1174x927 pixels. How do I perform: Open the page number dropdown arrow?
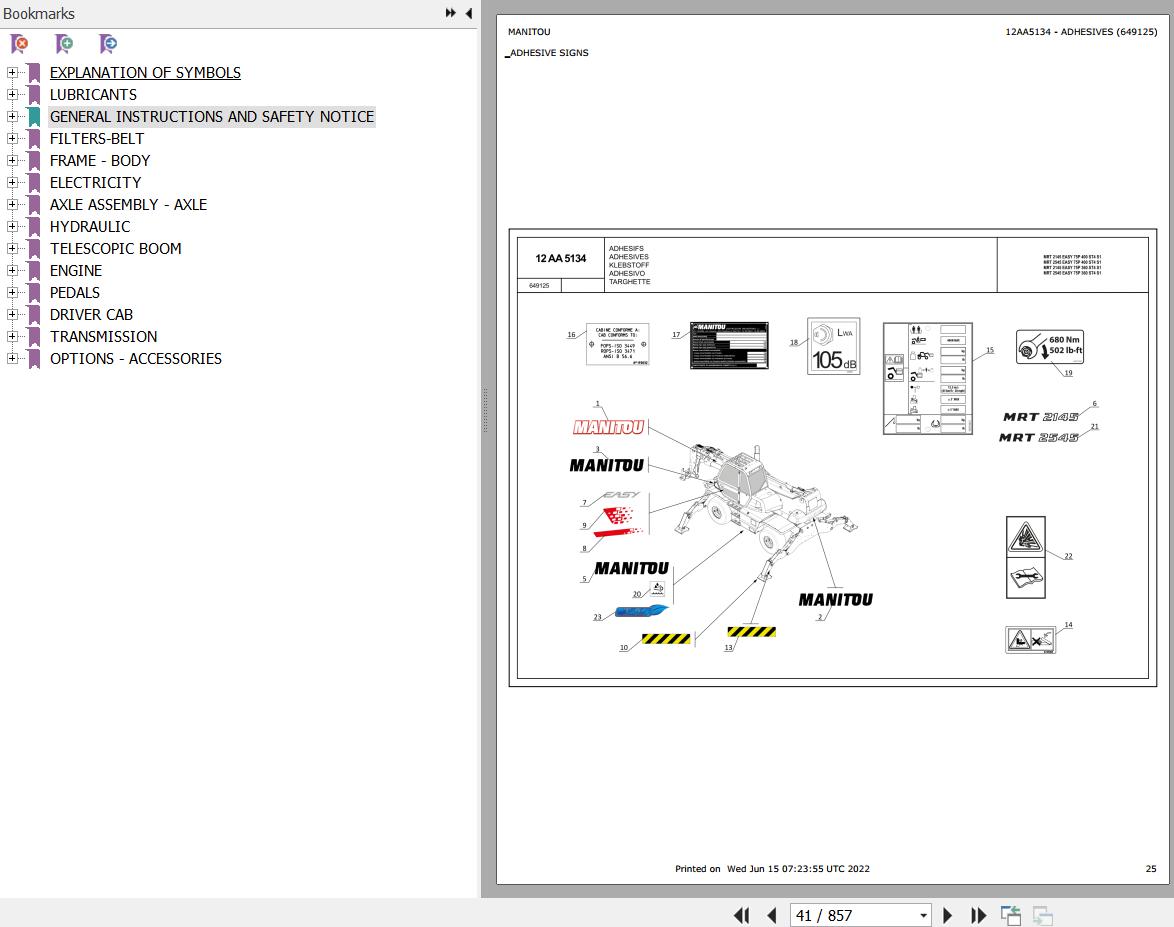923,916
